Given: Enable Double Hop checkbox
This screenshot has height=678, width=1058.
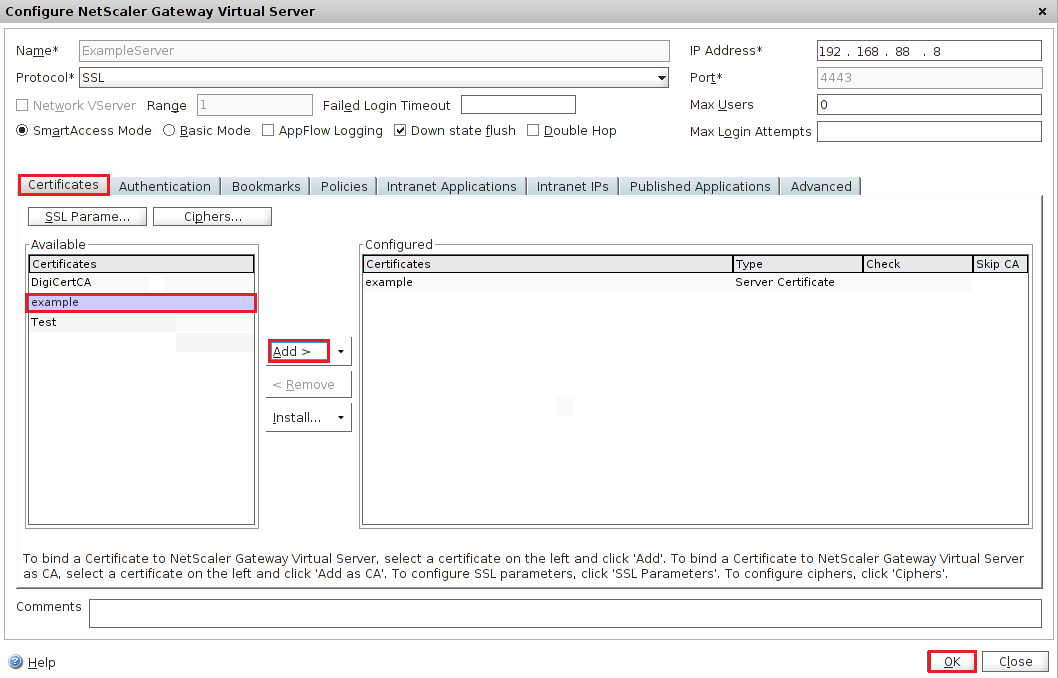Looking at the screenshot, I should click(533, 131).
